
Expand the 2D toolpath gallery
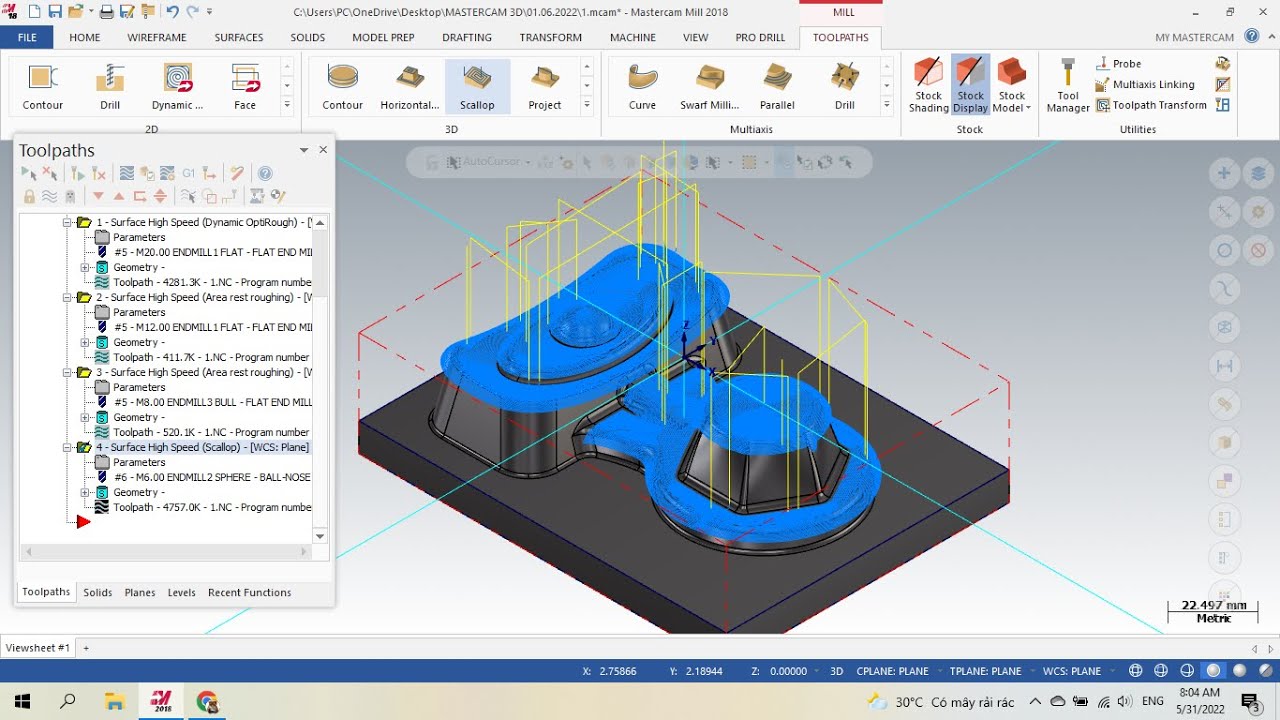pos(287,105)
